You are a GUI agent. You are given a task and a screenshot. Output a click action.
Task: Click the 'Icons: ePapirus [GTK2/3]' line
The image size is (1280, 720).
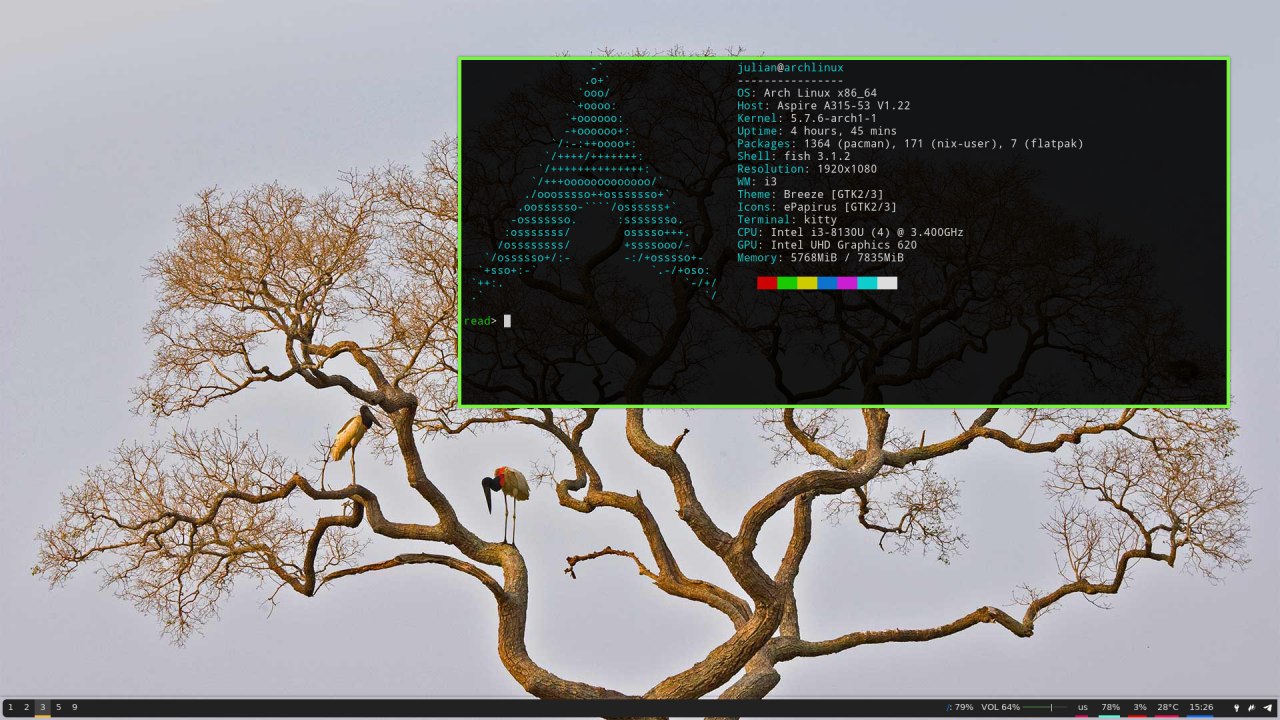(817, 207)
